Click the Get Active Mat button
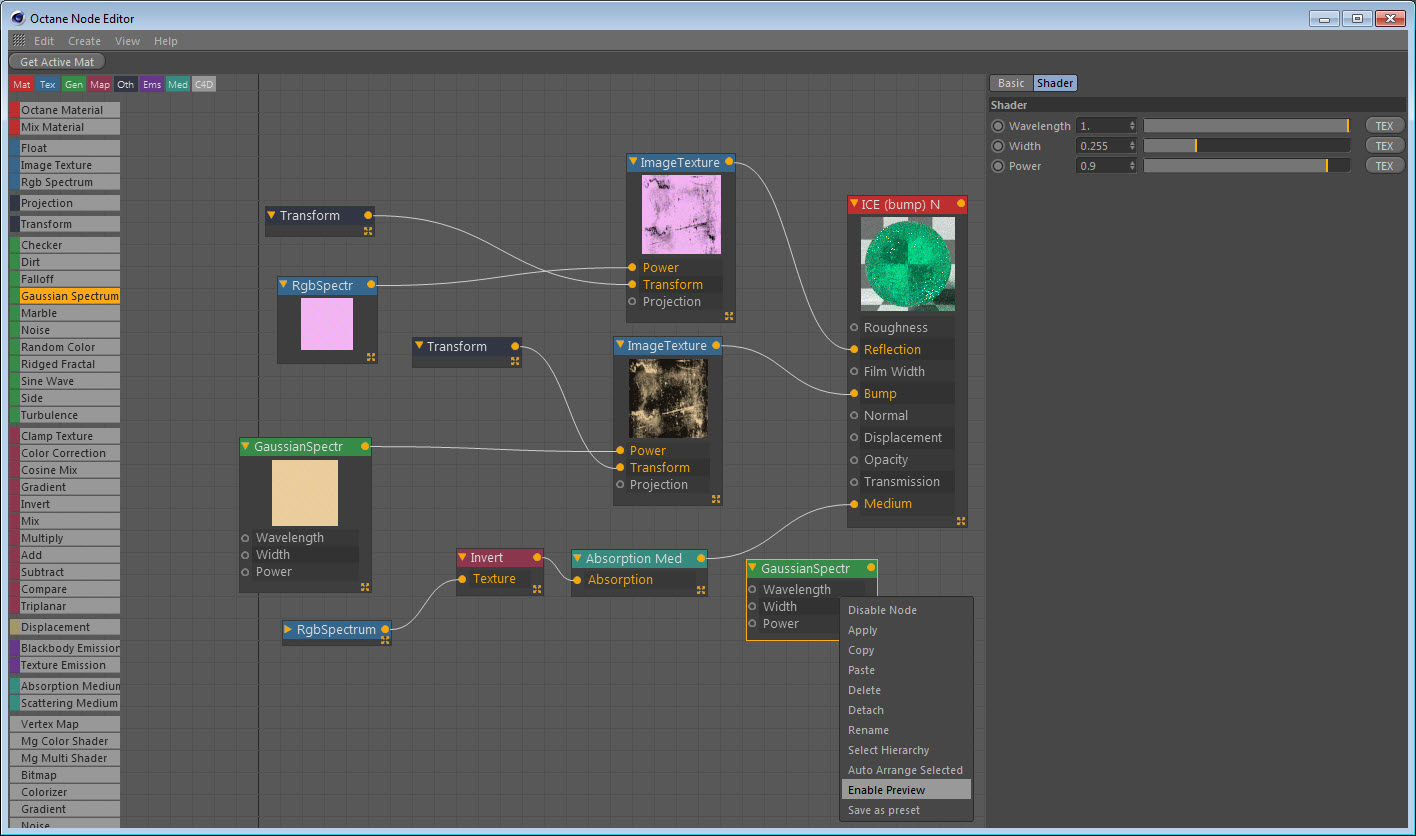Image resolution: width=1416 pixels, height=836 pixels. point(57,62)
